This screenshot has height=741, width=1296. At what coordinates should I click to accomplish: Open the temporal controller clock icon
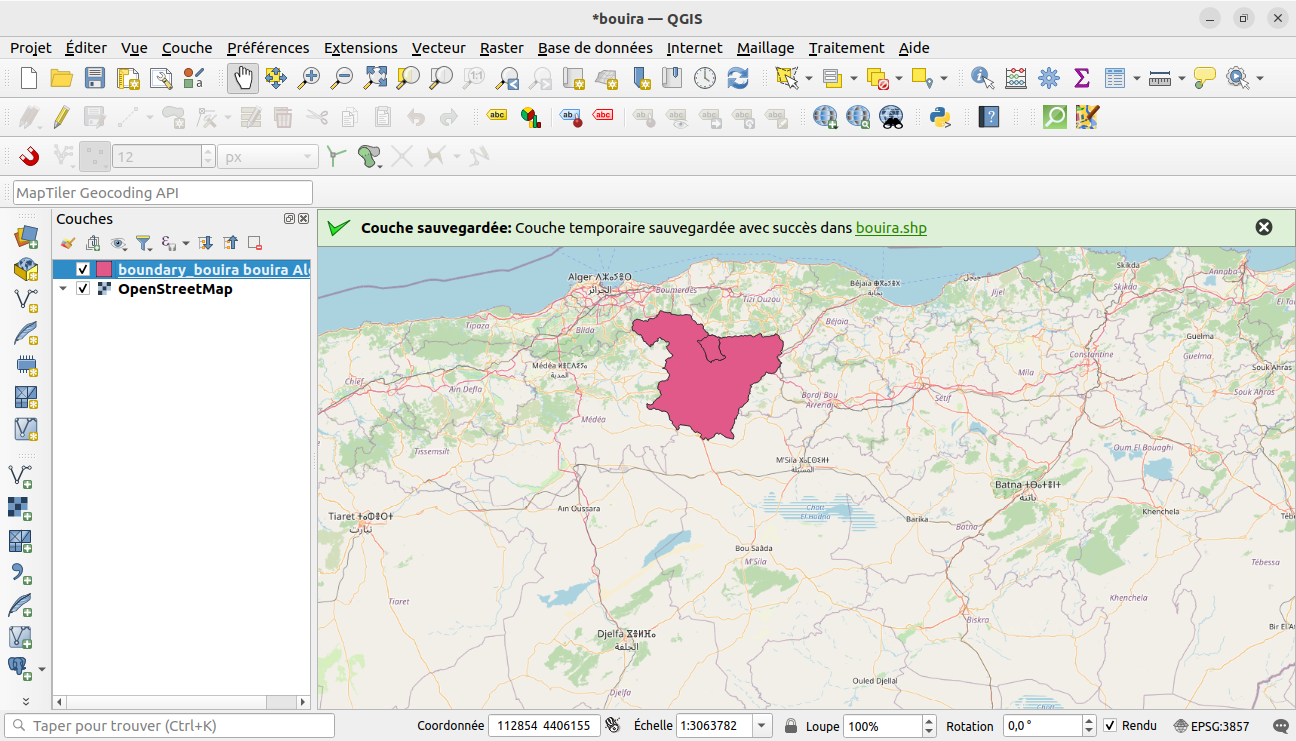[705, 78]
